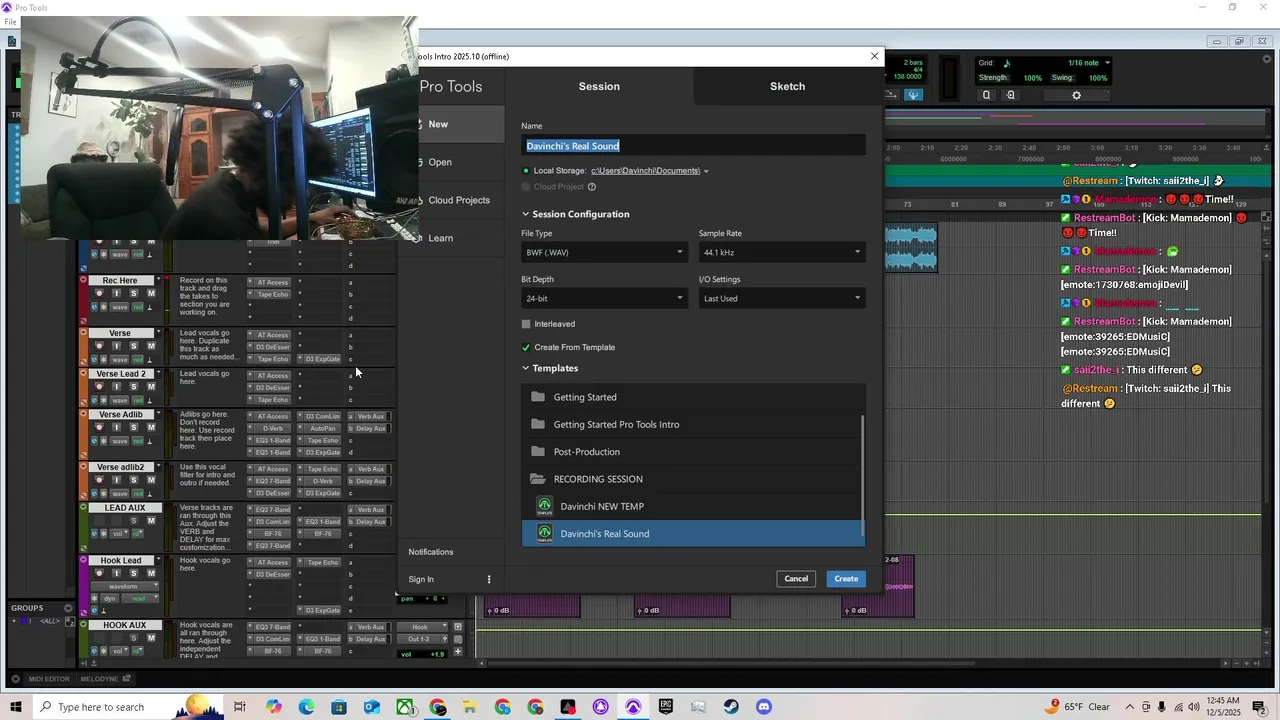The height and width of the screenshot is (720, 1280).
Task: Open D3 DeEsser insert on Verse track
Action: pyautogui.click(x=270, y=347)
